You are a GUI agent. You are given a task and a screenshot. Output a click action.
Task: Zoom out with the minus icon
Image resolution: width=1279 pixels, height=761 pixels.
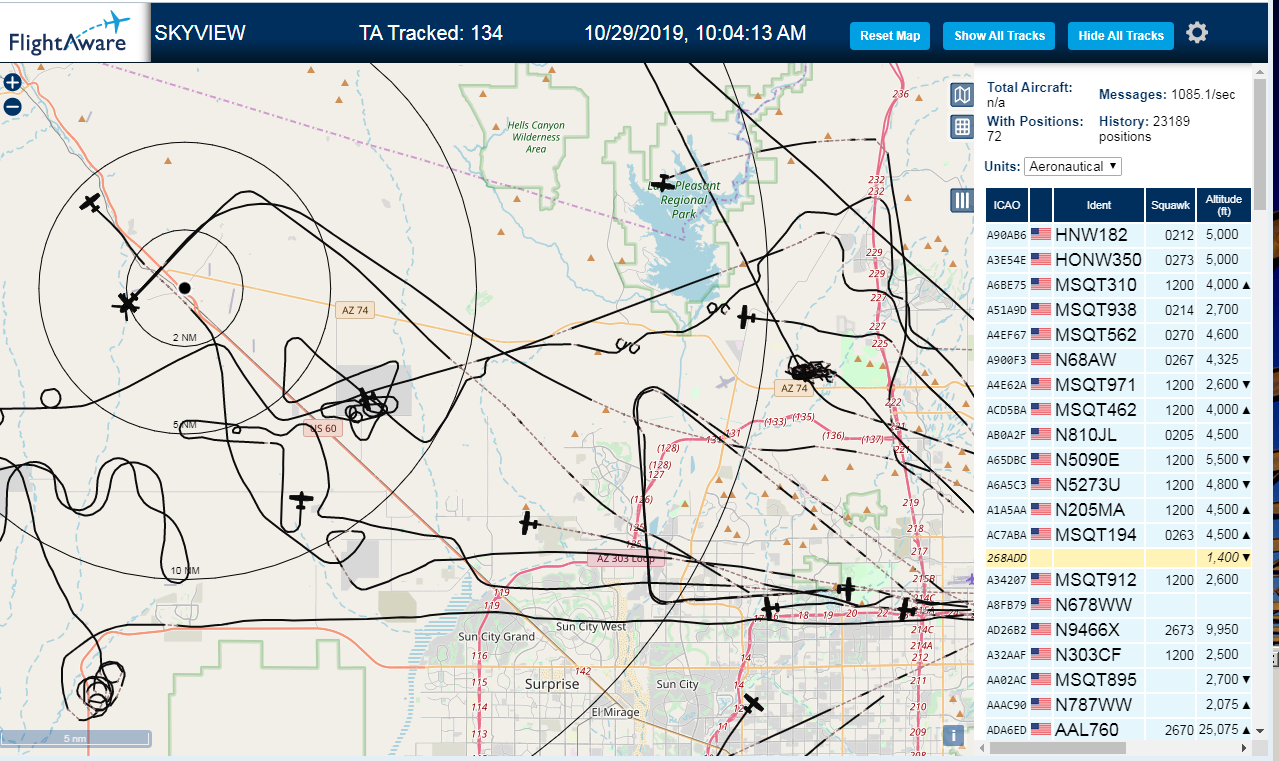12,106
